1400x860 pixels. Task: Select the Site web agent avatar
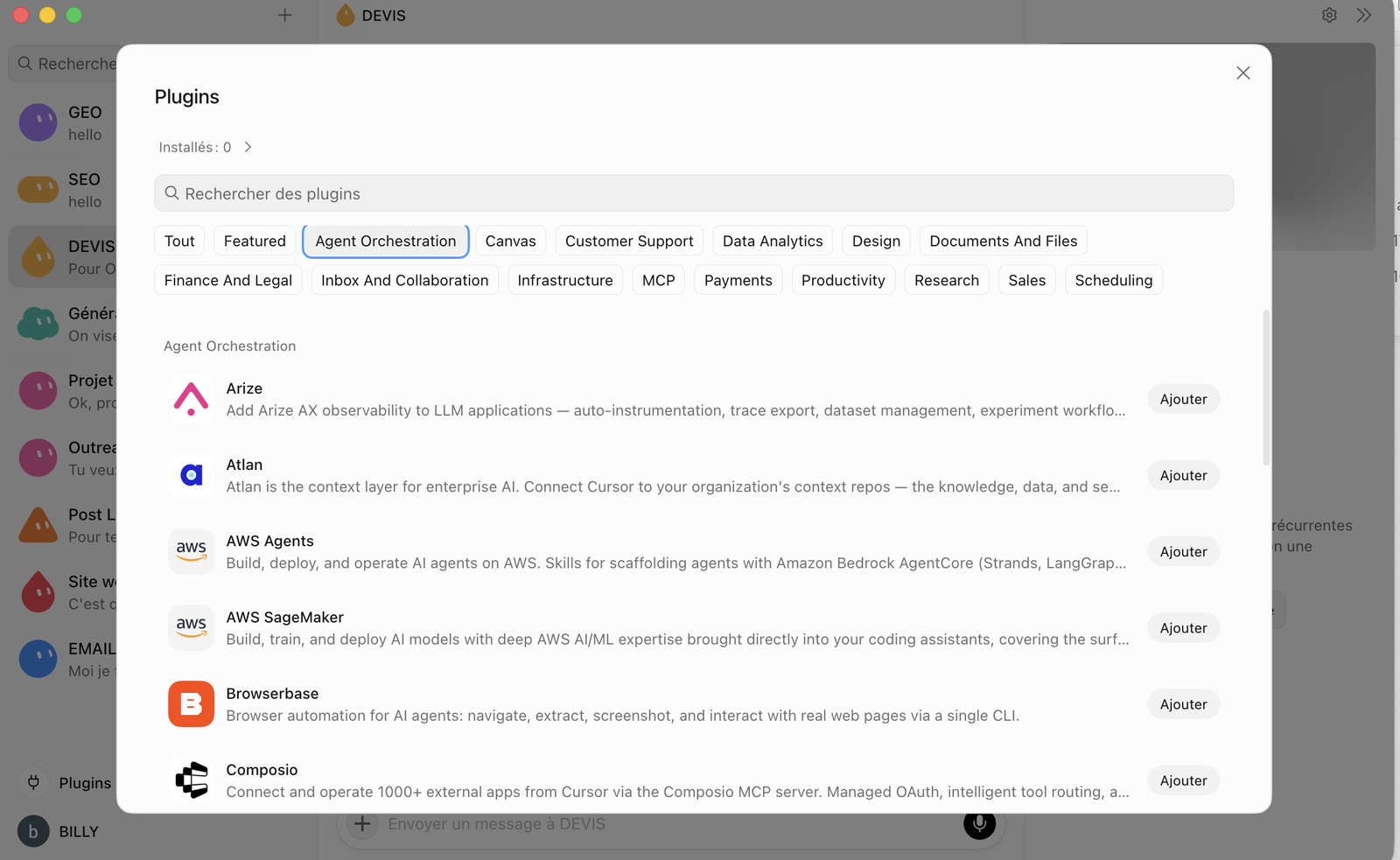[x=38, y=592]
